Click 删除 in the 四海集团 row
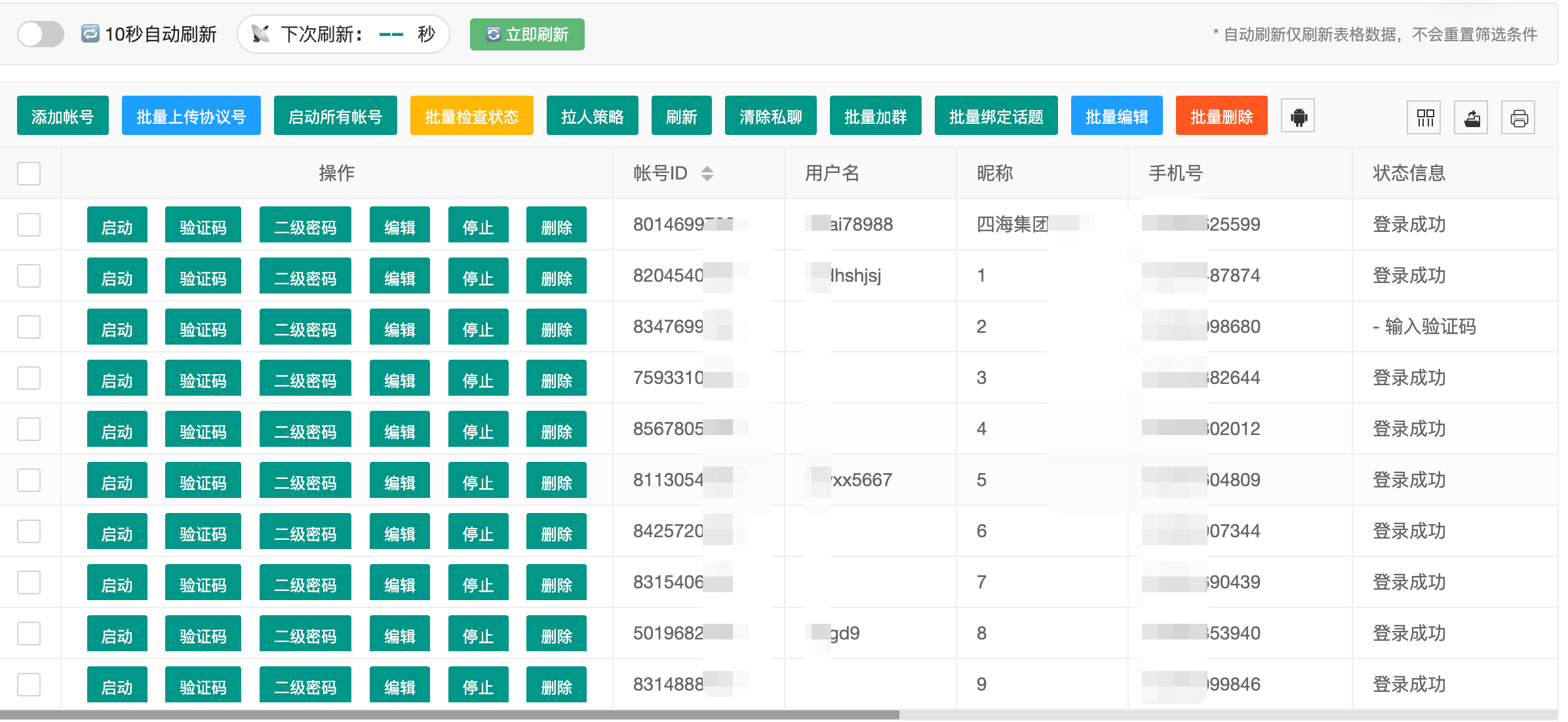 click(x=557, y=225)
